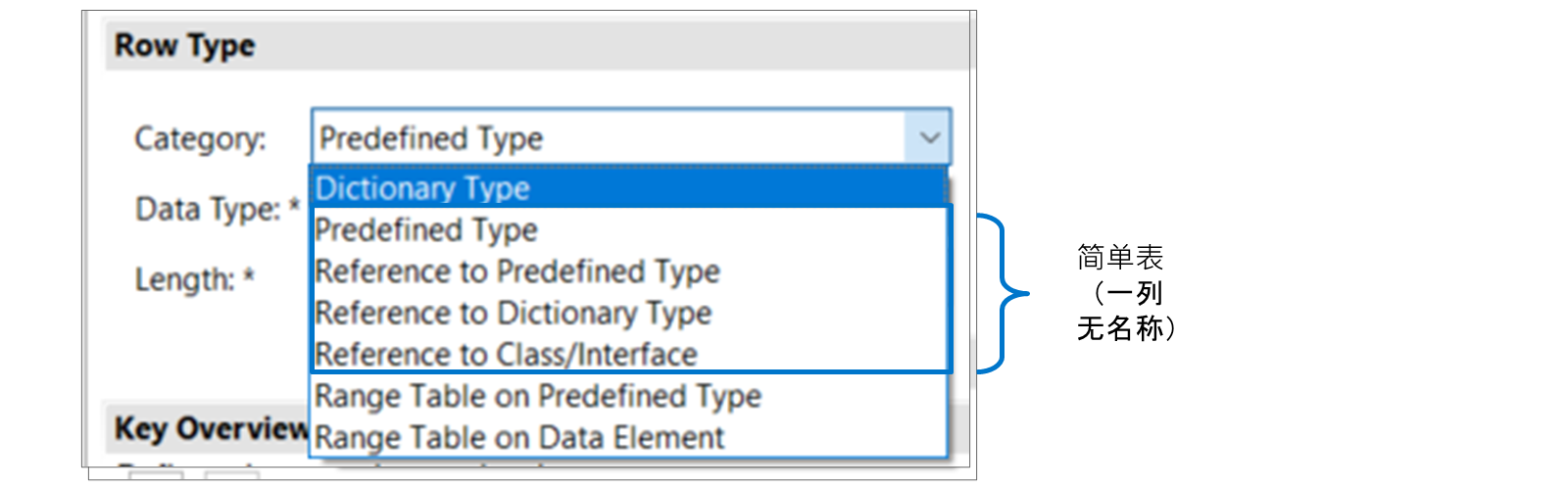Click the first small button below Key Overview

(x=155, y=475)
